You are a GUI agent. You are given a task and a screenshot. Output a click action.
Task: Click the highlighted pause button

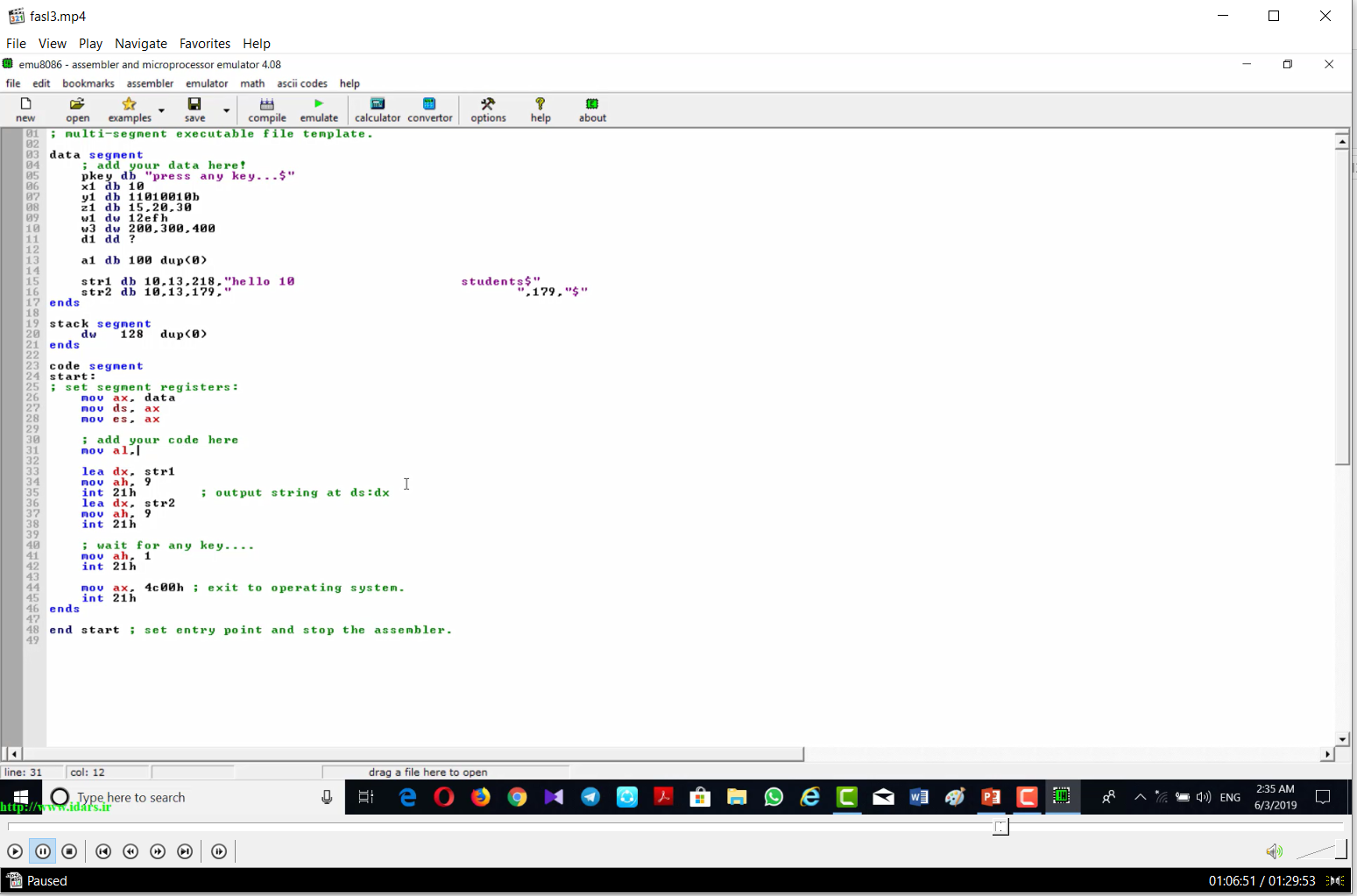42,851
